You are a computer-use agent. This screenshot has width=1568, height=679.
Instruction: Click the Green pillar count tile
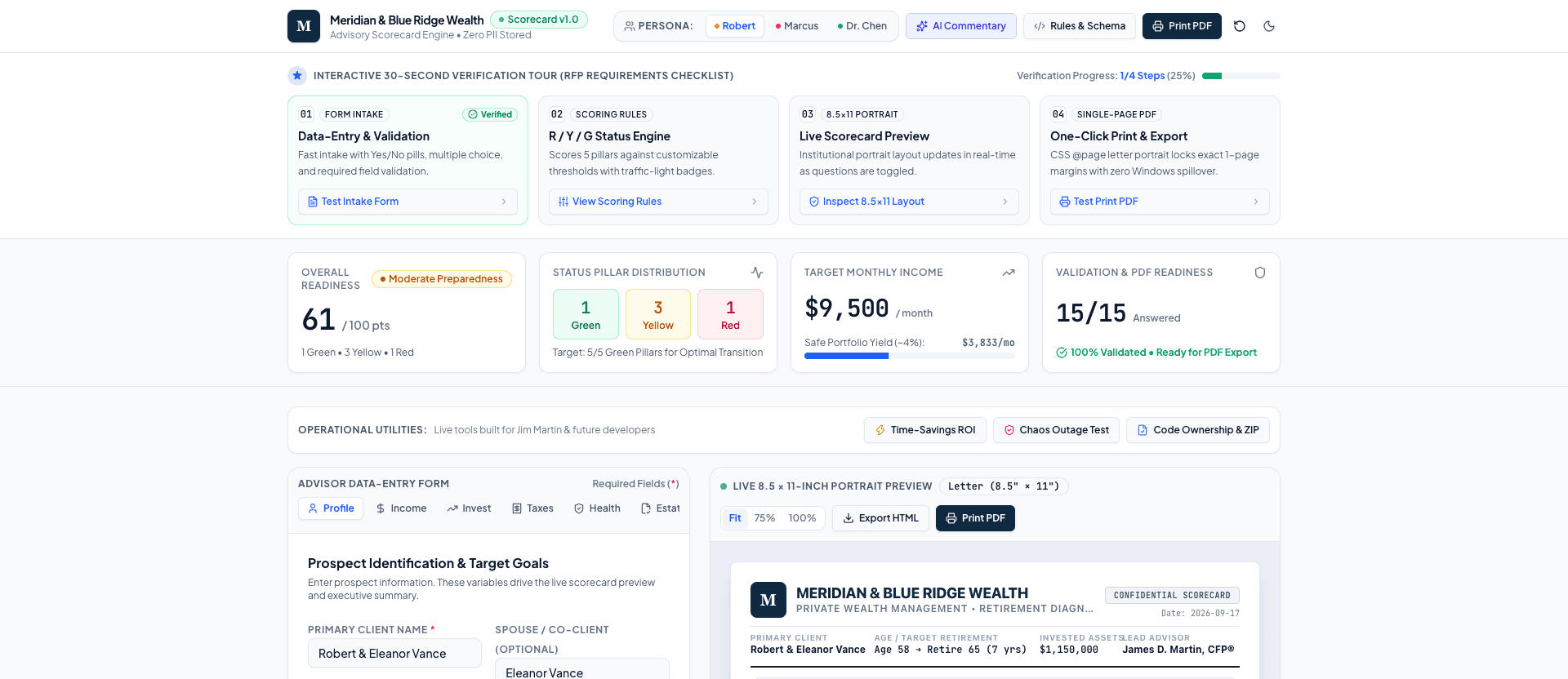[x=586, y=314]
